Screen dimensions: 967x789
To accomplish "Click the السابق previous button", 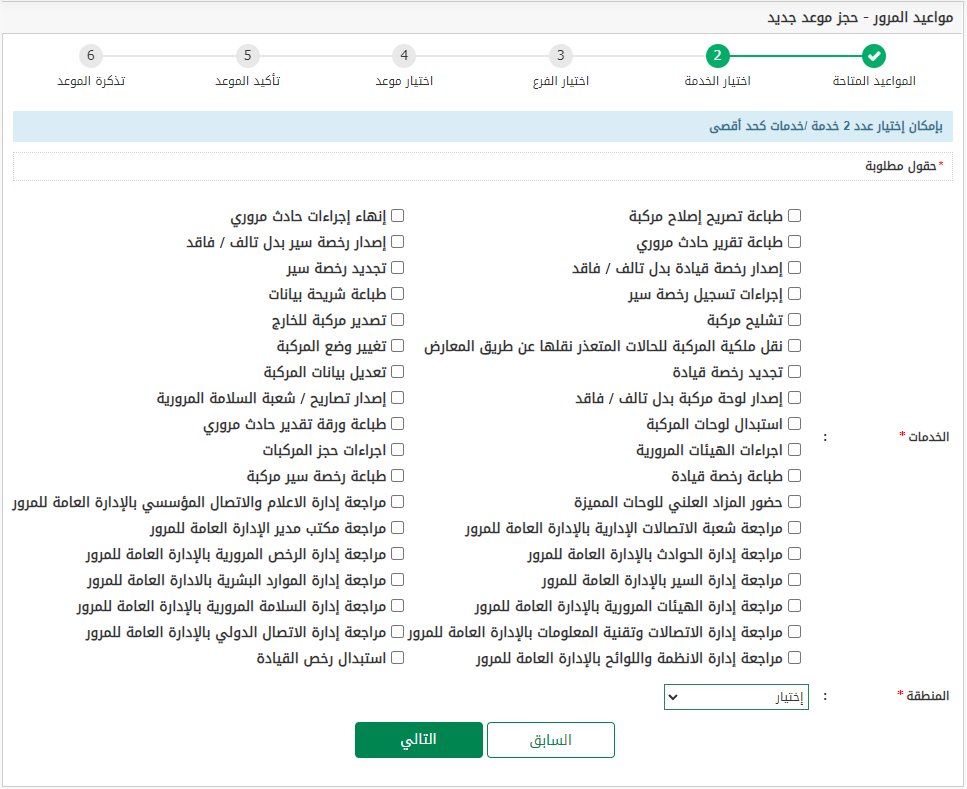I will (x=551, y=740).
